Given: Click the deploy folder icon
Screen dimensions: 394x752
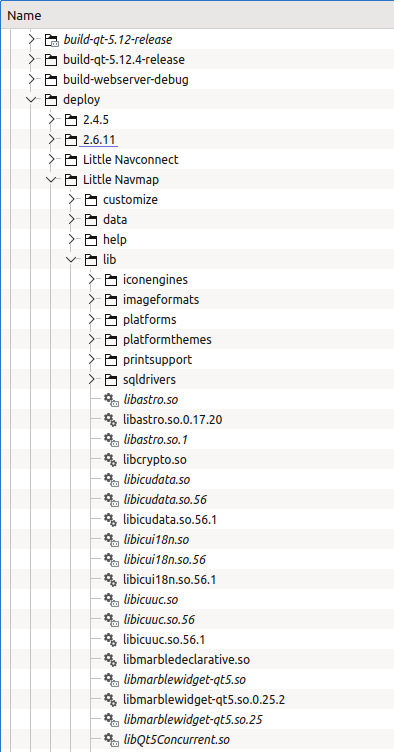Looking at the screenshot, I should pos(50,100).
